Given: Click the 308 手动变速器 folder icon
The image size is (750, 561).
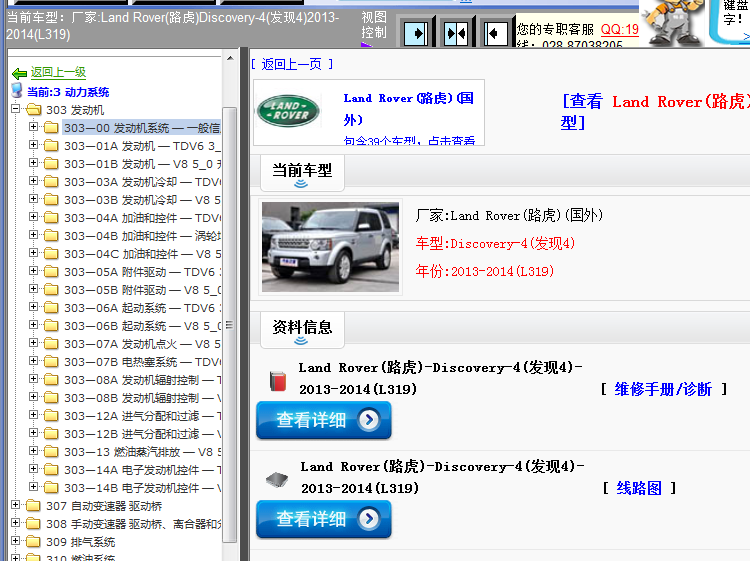Looking at the screenshot, I should [x=33, y=524].
